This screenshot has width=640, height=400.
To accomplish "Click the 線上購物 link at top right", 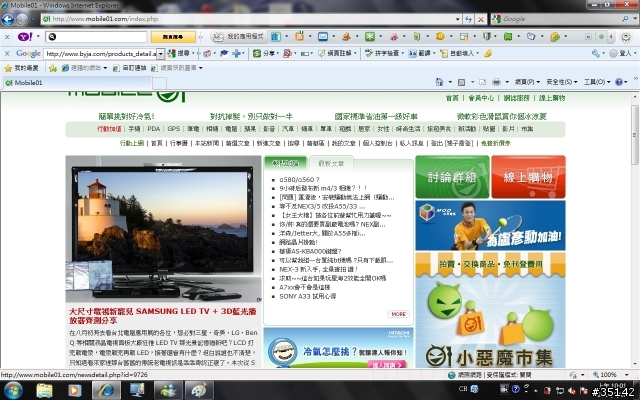I will [552, 98].
